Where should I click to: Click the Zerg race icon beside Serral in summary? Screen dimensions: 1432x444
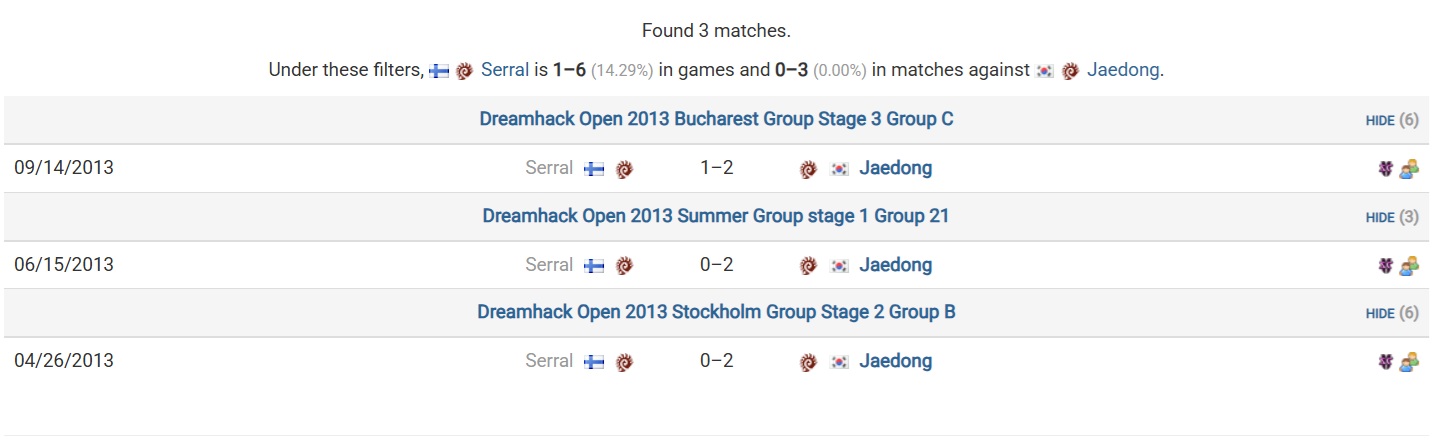(x=464, y=71)
